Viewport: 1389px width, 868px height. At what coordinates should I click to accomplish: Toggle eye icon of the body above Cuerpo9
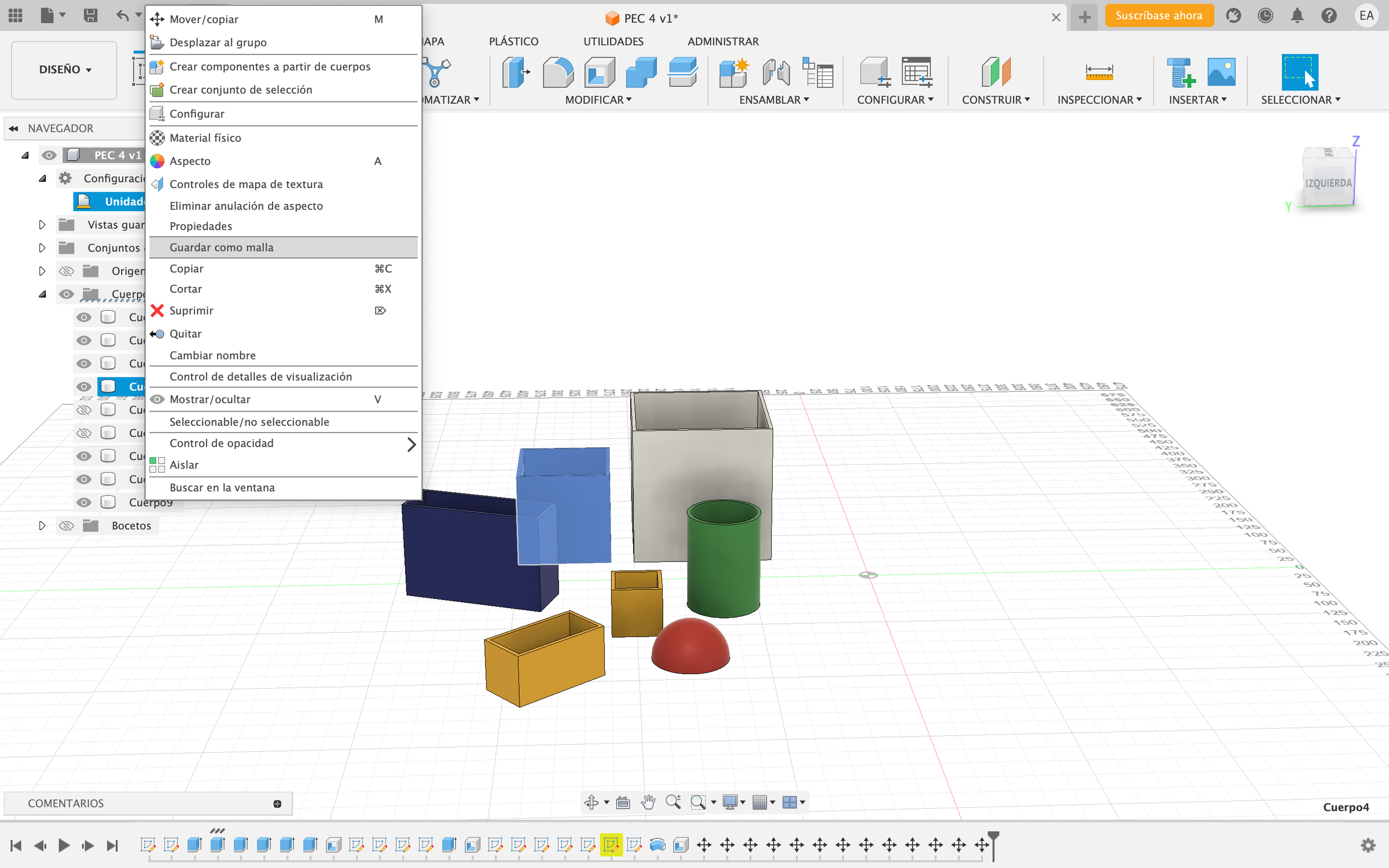[84, 479]
